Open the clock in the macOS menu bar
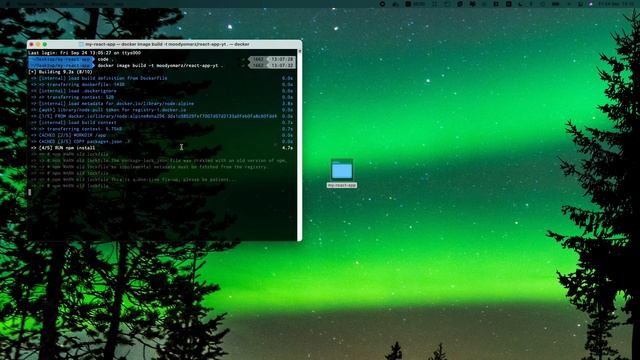This screenshot has width=640, height=360. click(x=616, y=4)
